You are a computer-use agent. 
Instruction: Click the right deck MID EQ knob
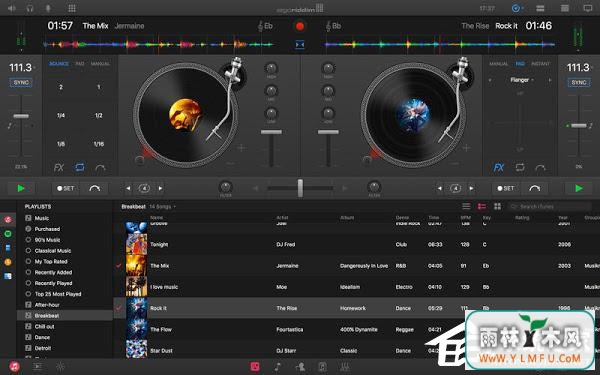point(328,91)
